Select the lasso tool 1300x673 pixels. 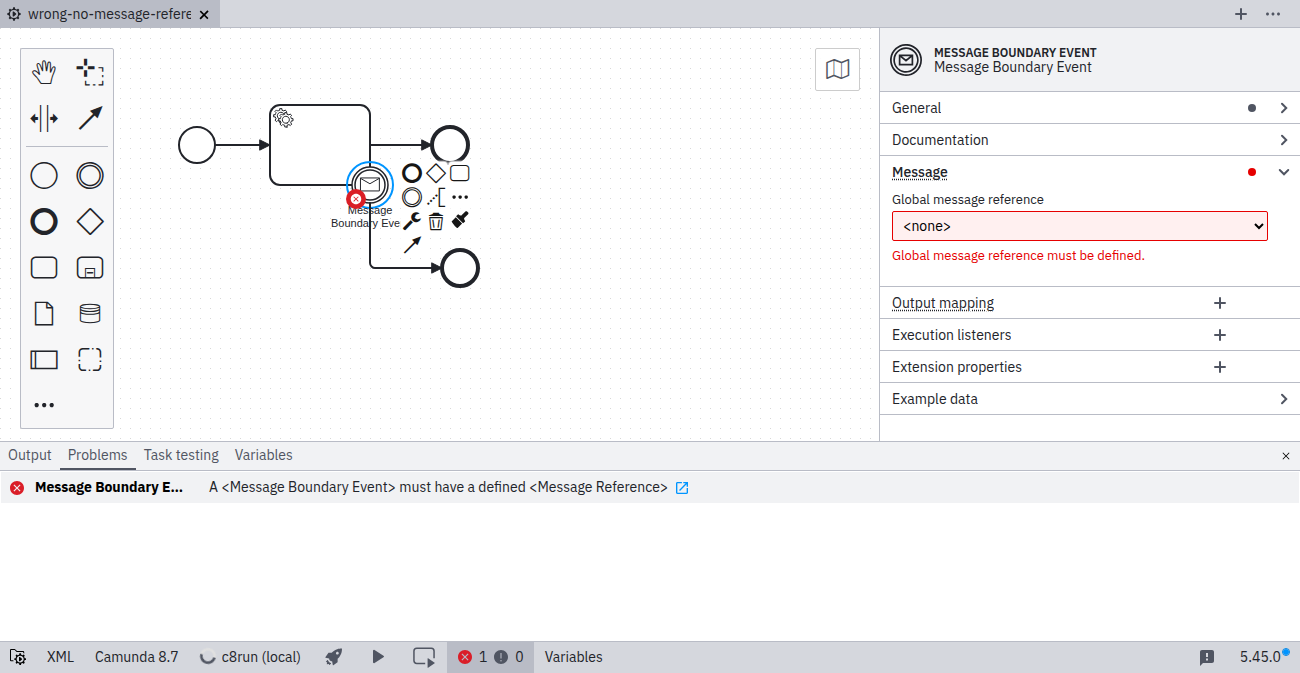[90, 72]
